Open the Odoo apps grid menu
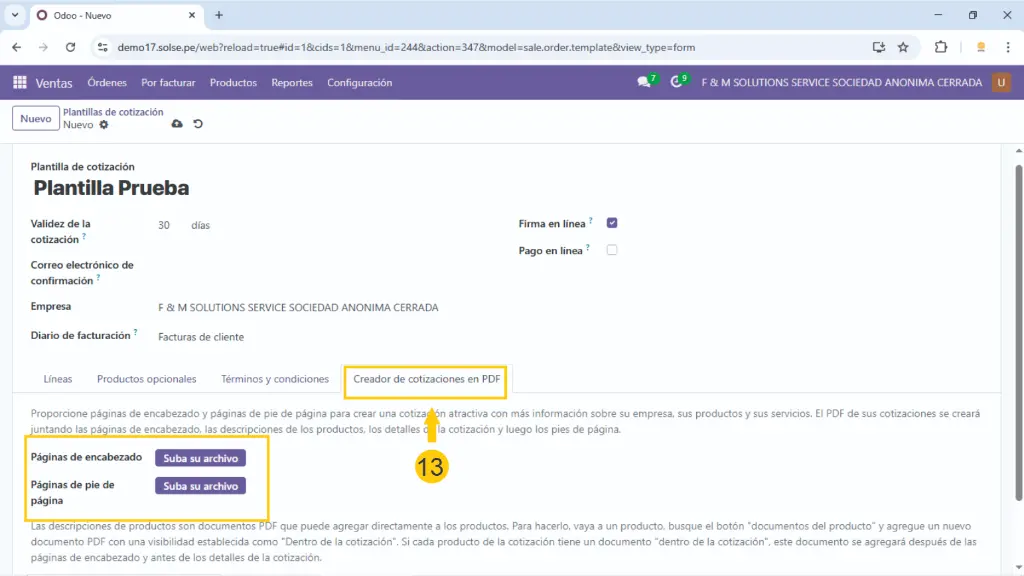1024x576 pixels. (20, 83)
